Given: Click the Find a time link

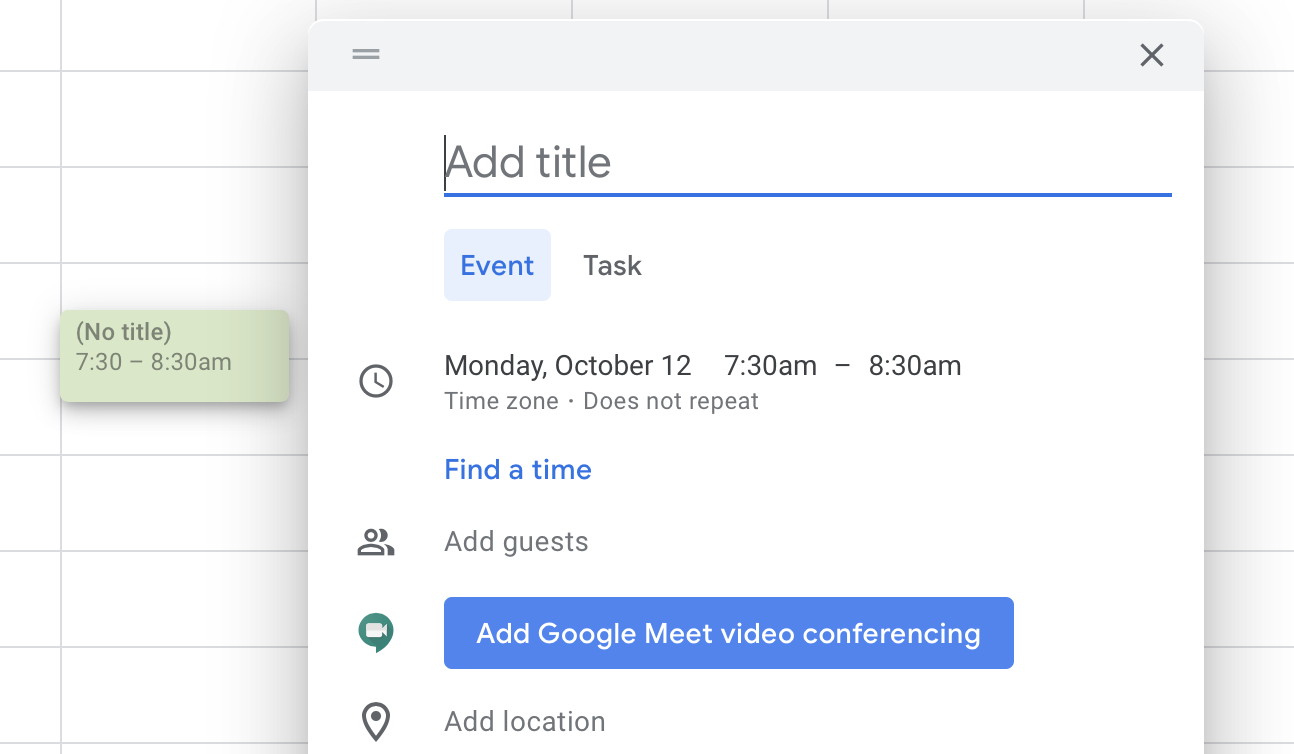Looking at the screenshot, I should tap(518, 470).
